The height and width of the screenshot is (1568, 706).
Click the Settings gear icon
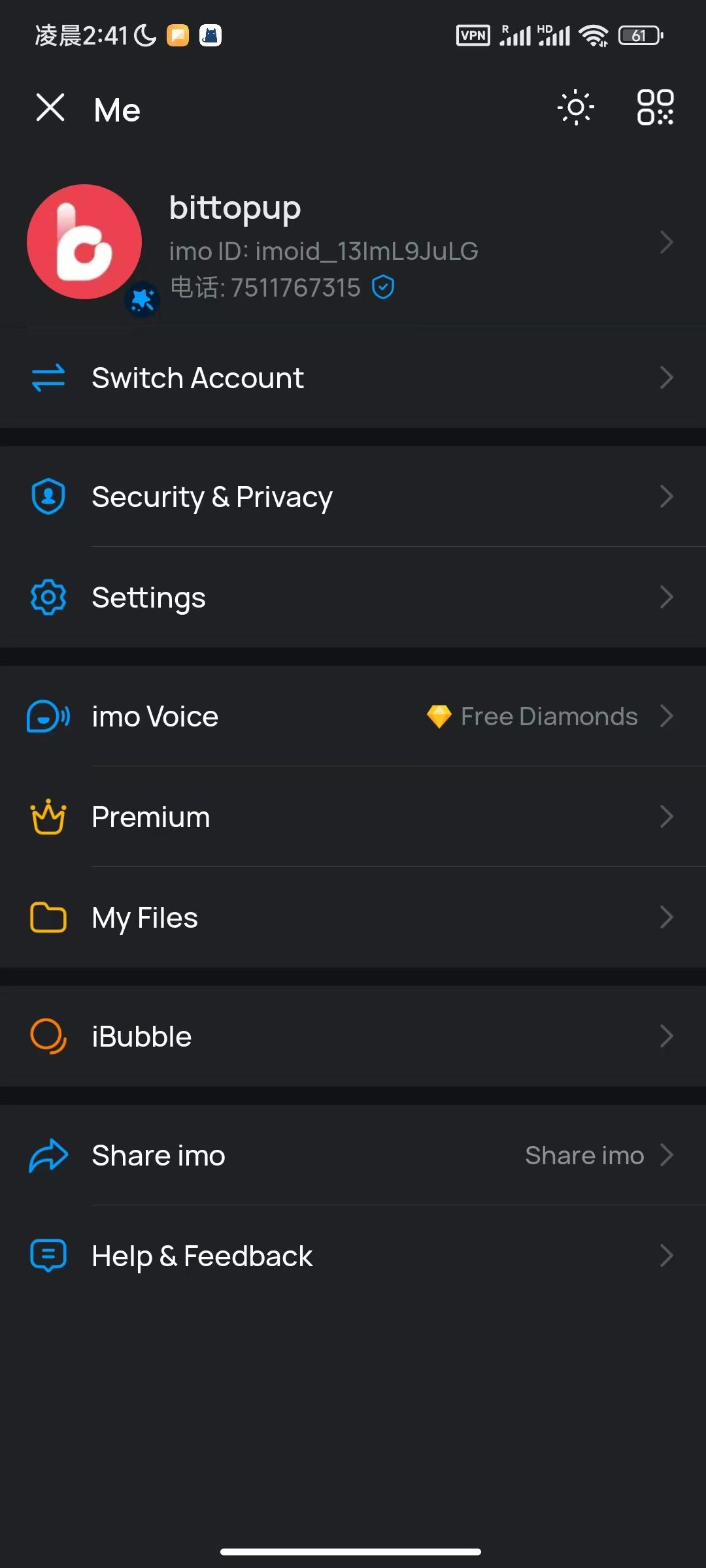click(48, 597)
